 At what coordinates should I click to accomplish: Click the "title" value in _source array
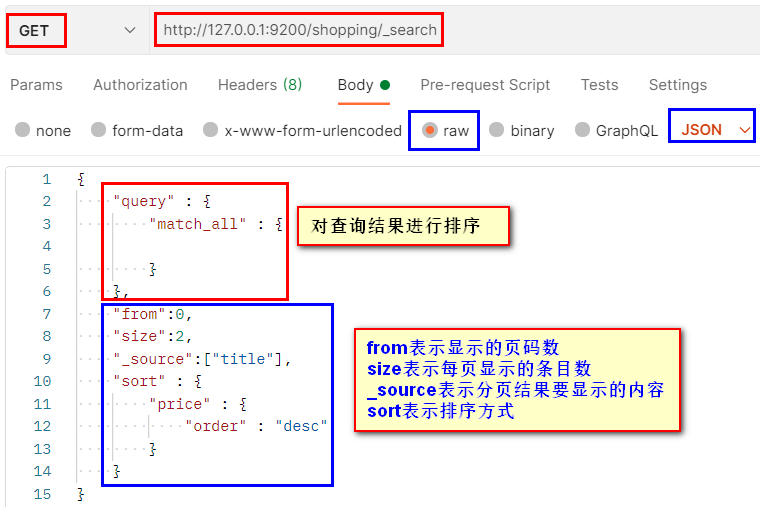[243, 359]
